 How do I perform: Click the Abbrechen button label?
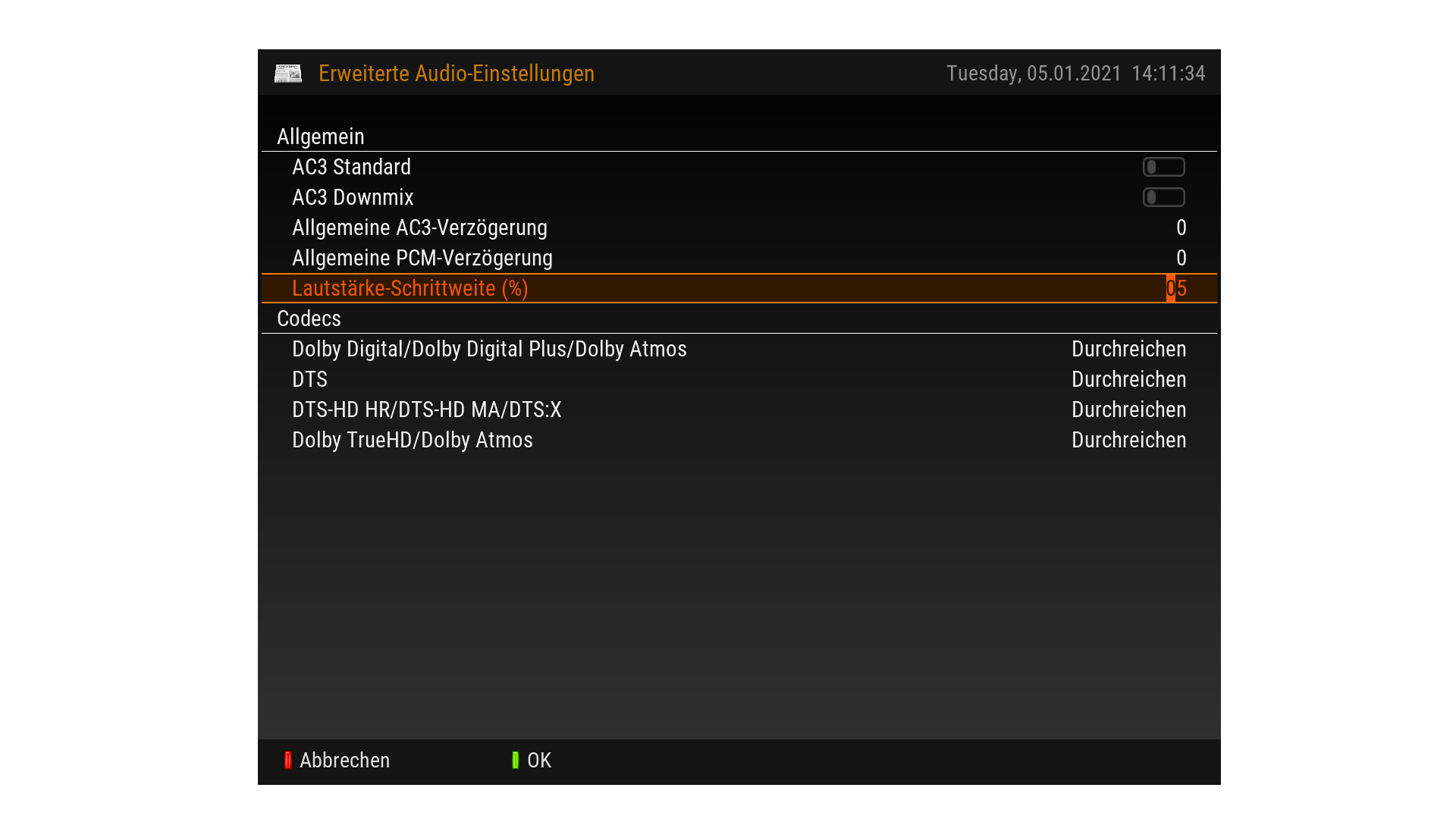344,761
